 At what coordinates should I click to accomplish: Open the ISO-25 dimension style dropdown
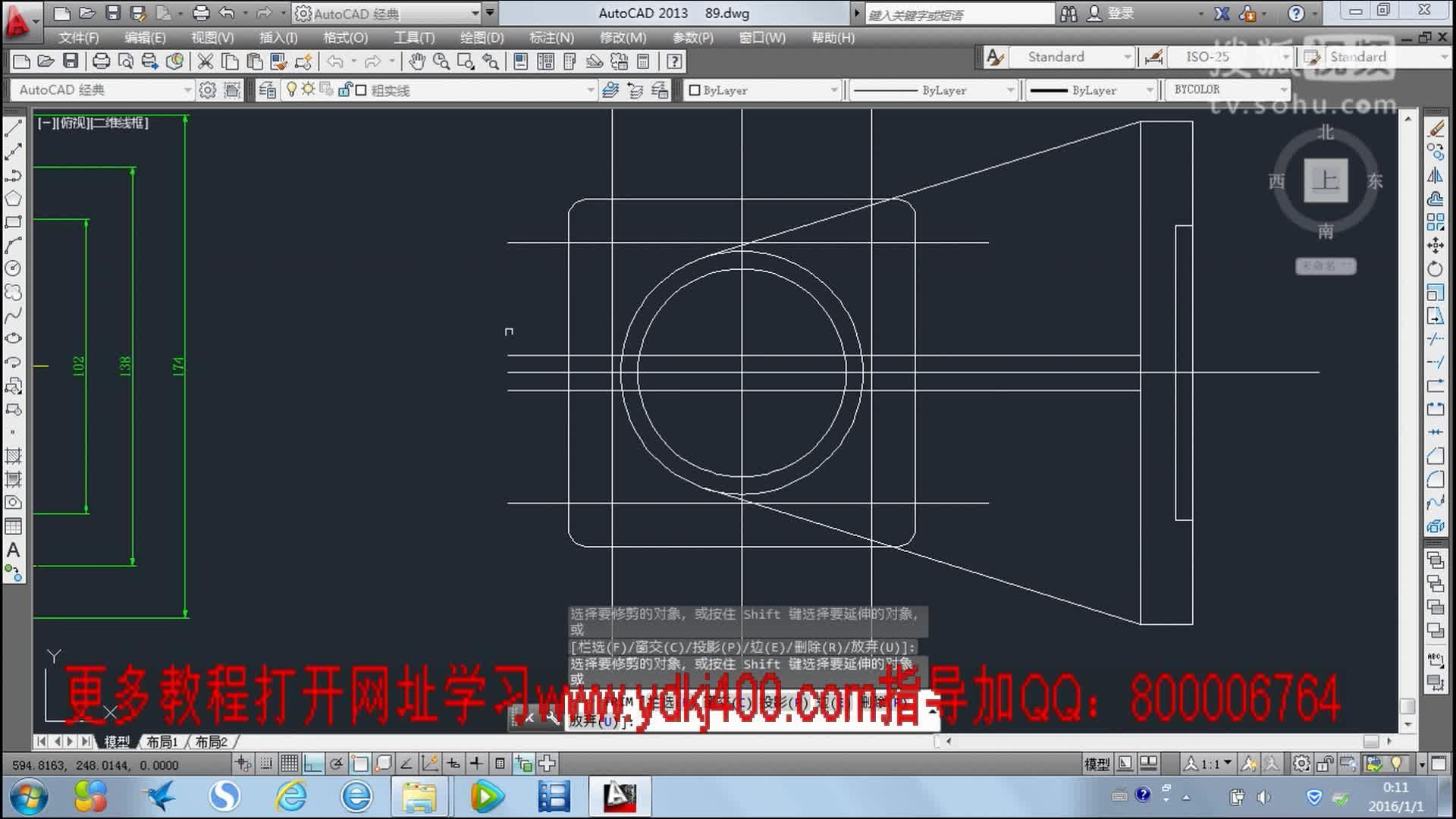(x=1288, y=57)
